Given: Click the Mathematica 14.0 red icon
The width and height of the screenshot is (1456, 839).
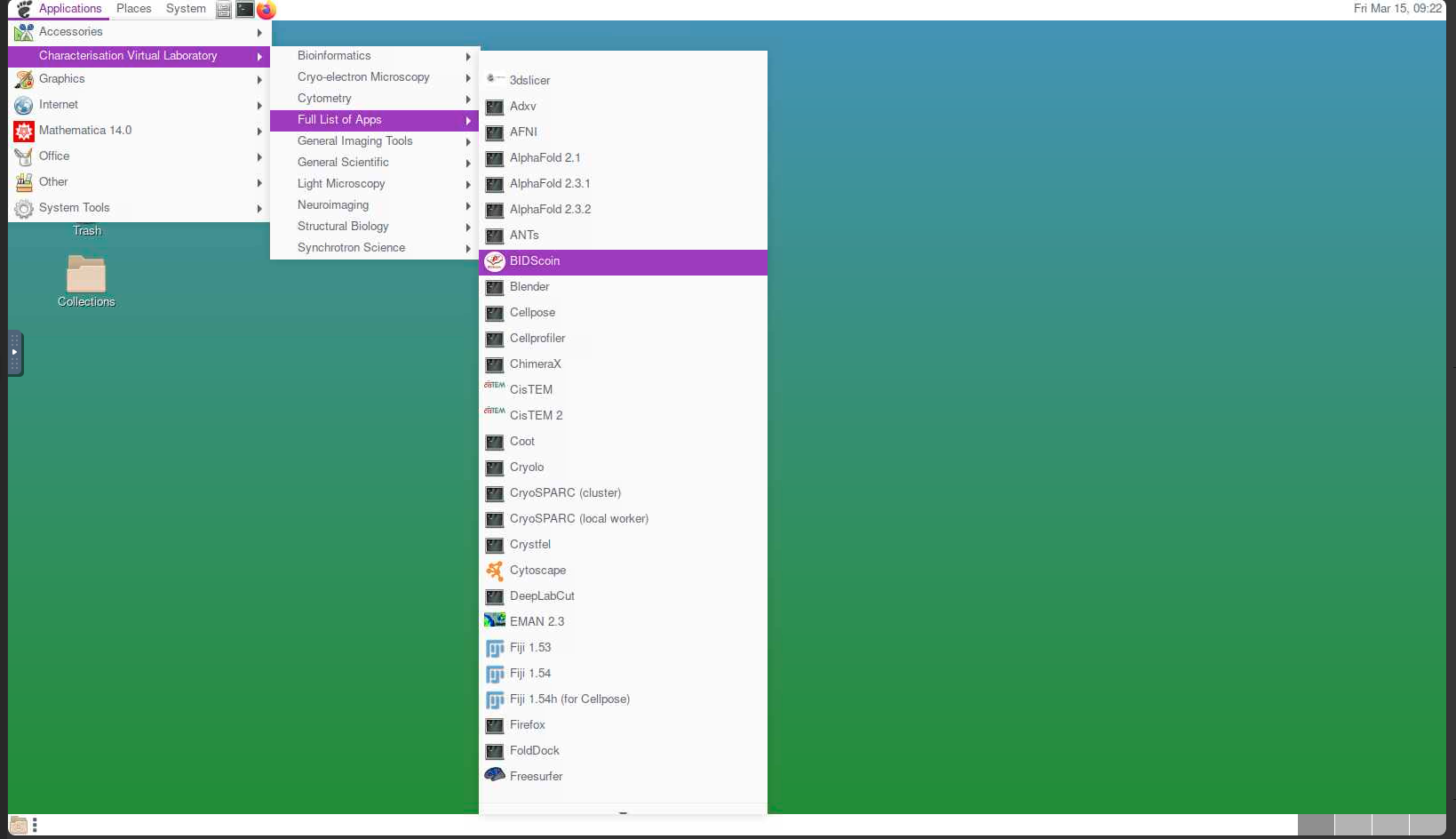Looking at the screenshot, I should click(24, 131).
